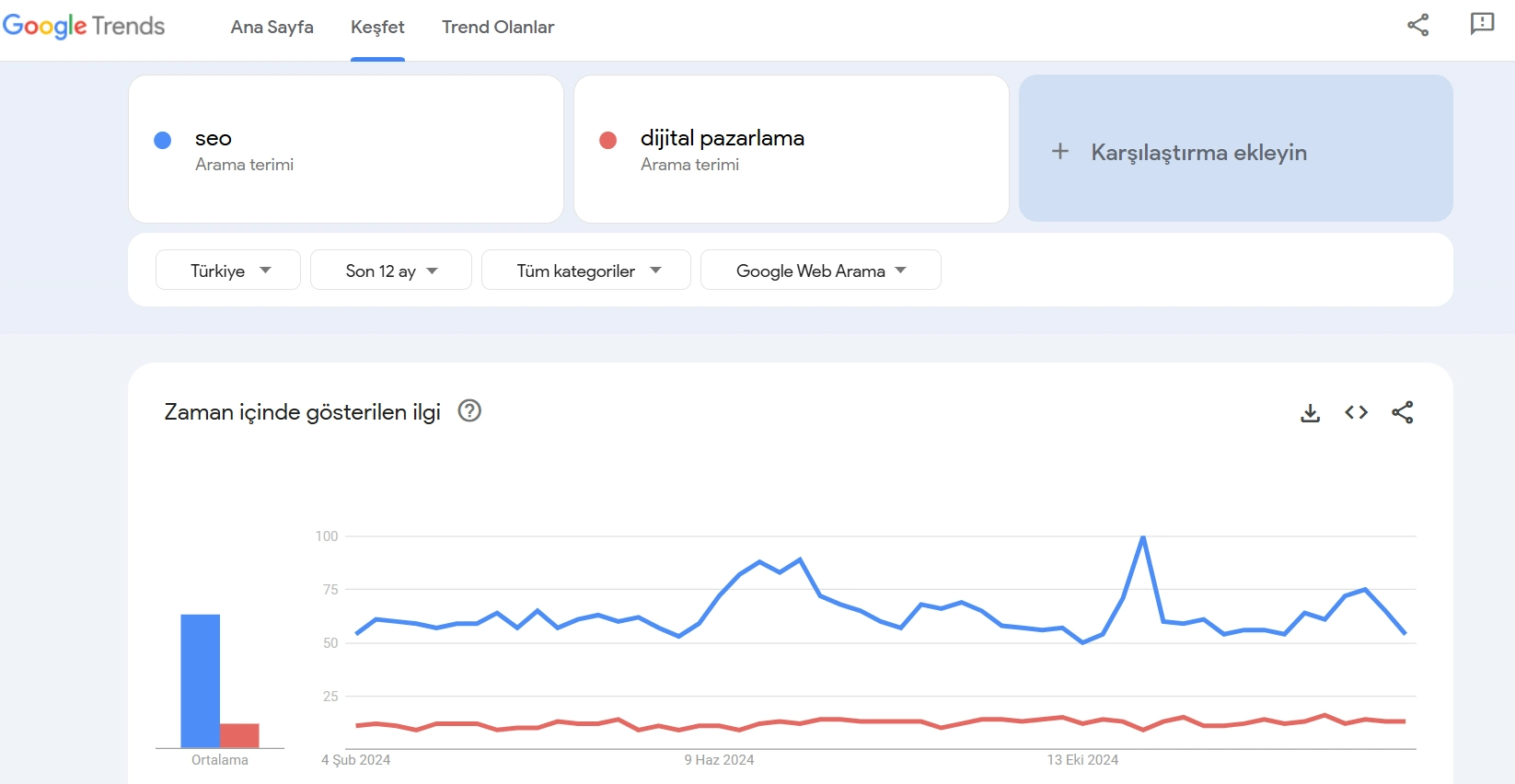Click the Ortalama label under bars
The image size is (1515, 784).
click(220, 760)
